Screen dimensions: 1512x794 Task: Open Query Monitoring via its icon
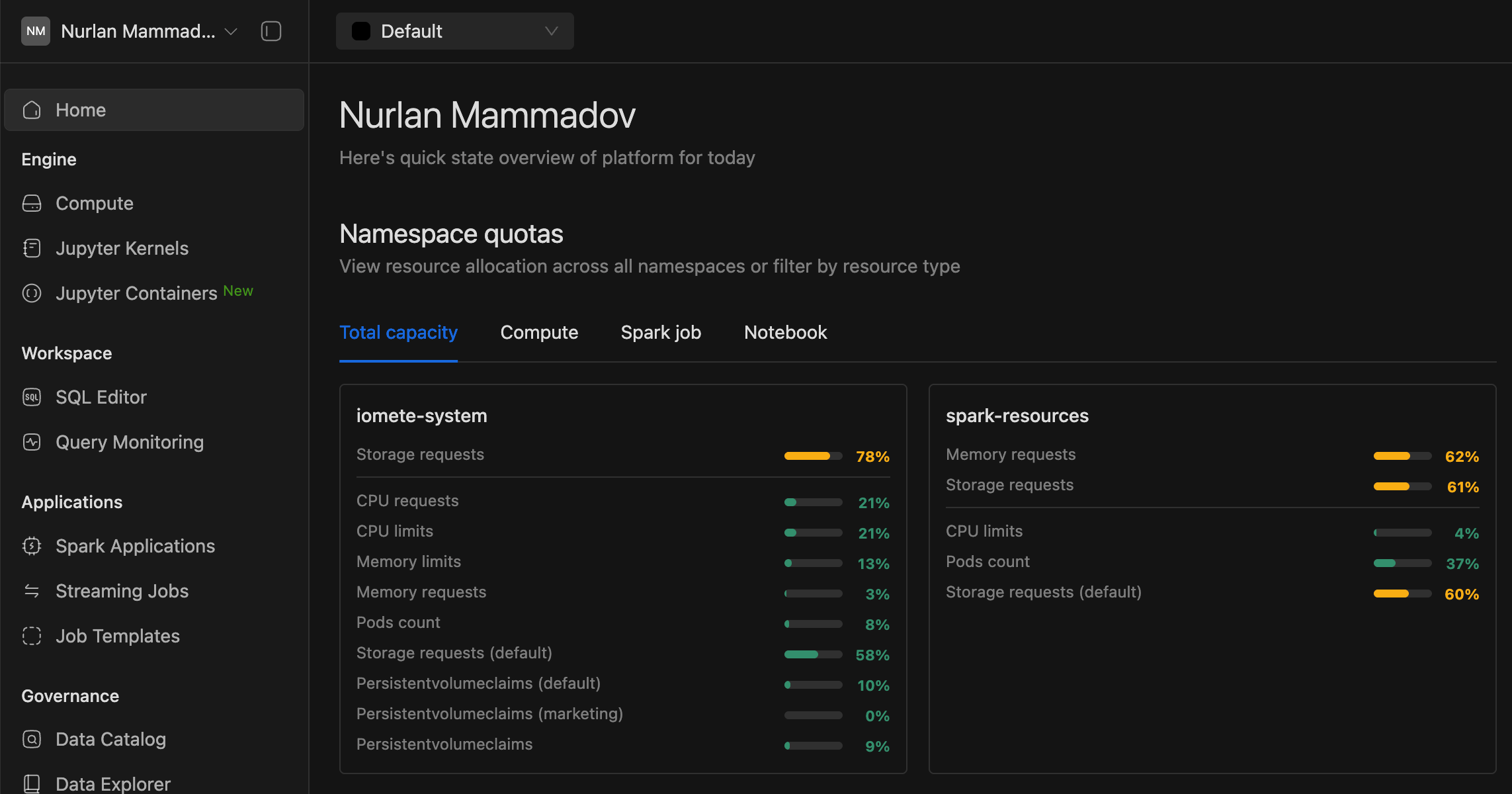(31, 441)
